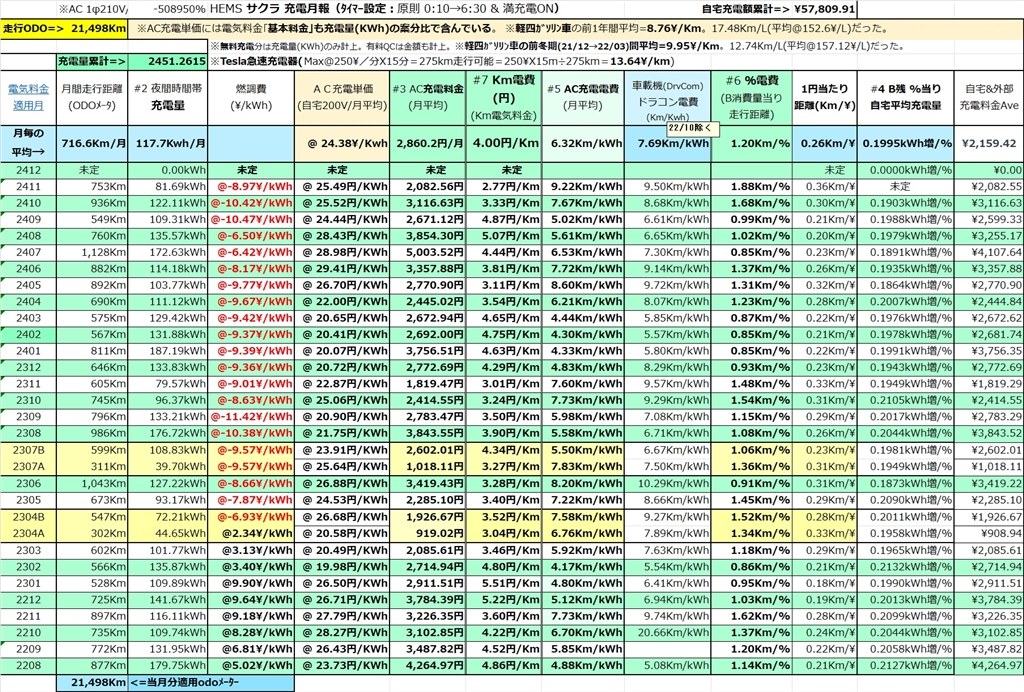Select the total ¥57,809.91 cell
The image size is (1024, 692).
coord(824,9)
